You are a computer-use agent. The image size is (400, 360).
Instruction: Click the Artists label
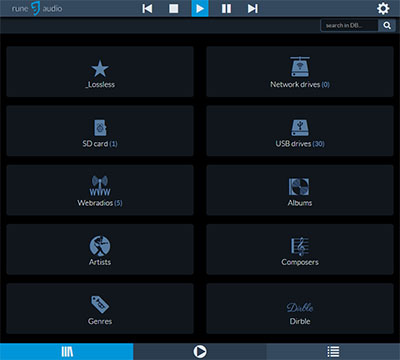pyautogui.click(x=100, y=262)
